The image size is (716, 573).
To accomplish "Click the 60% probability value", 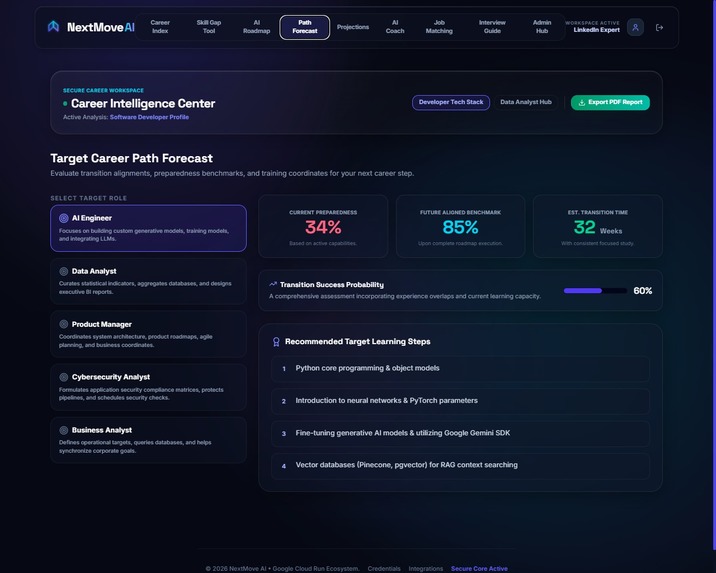I will [x=642, y=291].
